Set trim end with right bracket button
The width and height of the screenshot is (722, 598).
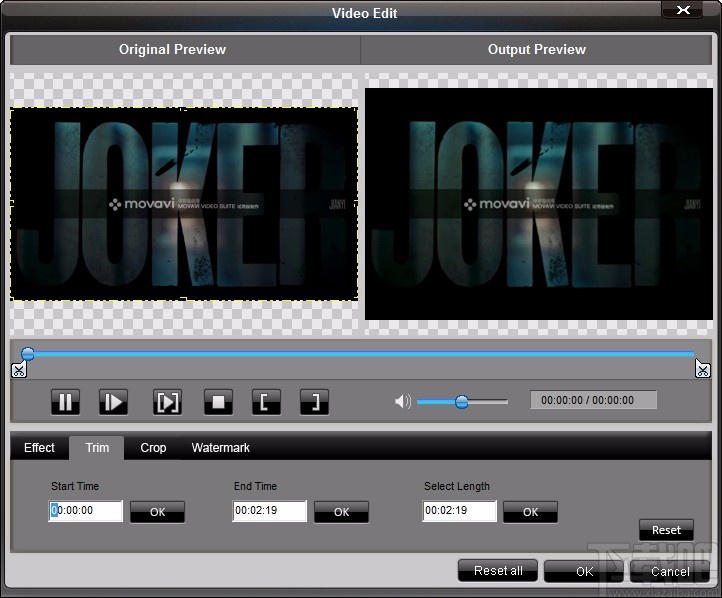[314, 402]
